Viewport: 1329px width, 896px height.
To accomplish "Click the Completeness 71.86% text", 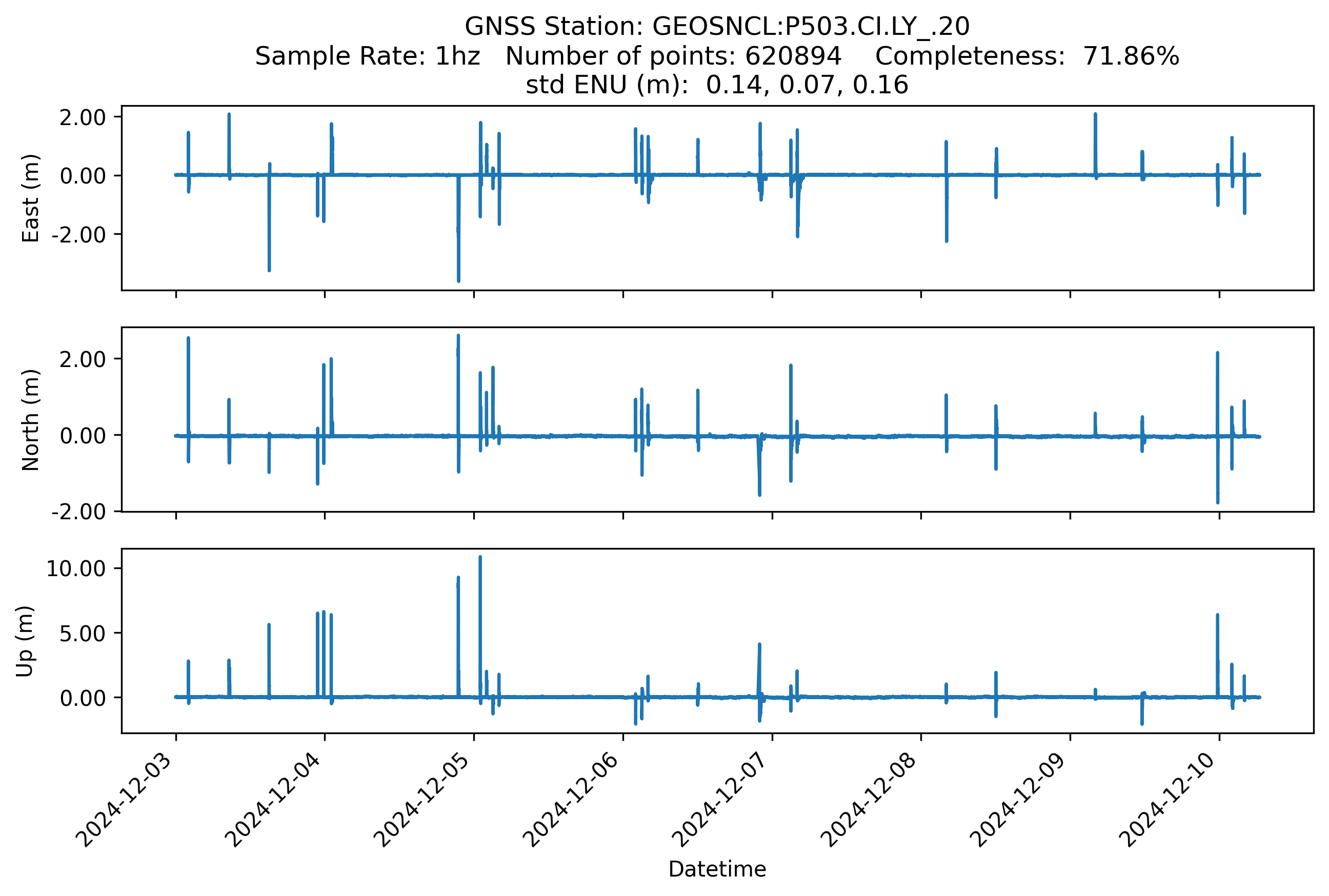I will click(1026, 56).
